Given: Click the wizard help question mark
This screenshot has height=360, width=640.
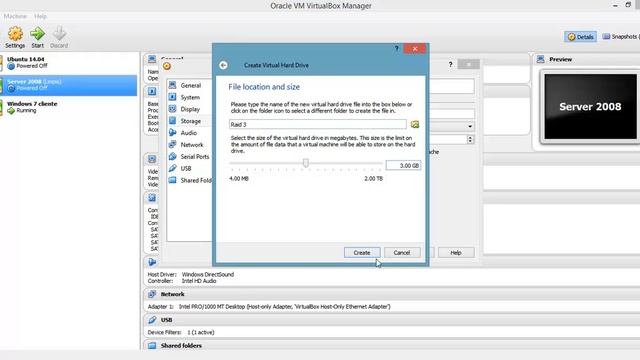Looking at the screenshot, I should click(396, 49).
